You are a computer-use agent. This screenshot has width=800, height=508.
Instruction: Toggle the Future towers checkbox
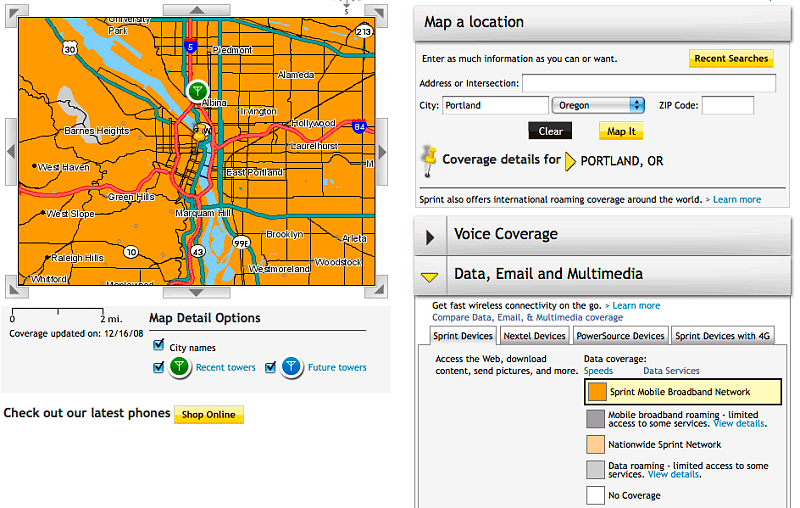270,367
